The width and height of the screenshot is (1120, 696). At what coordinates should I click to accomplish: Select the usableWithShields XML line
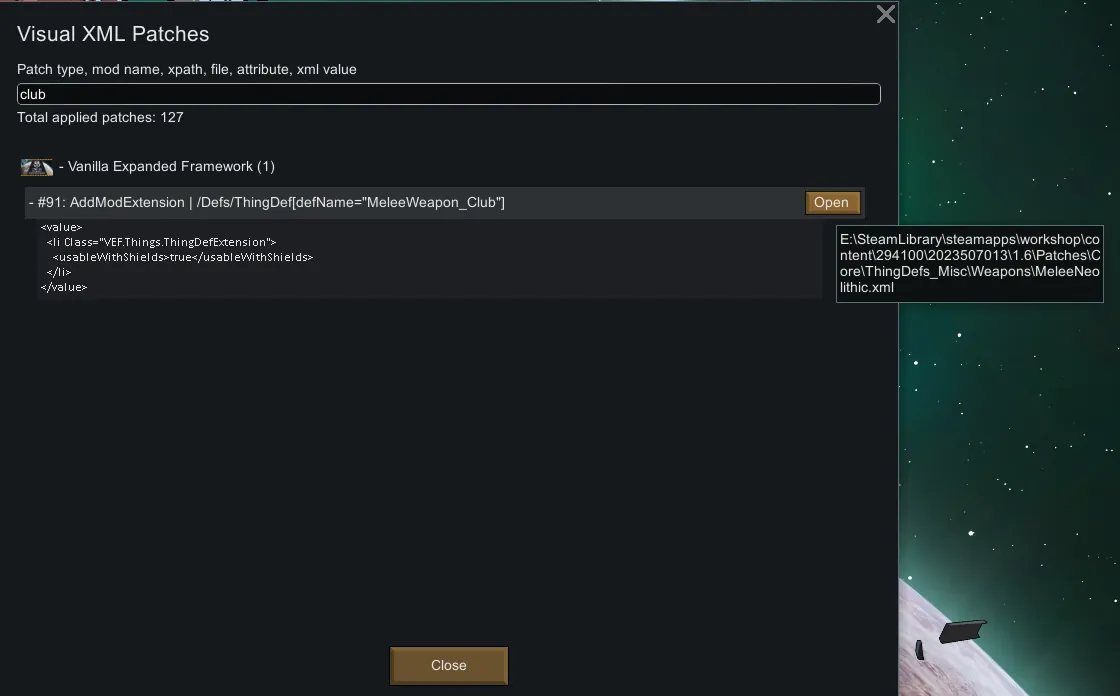coord(182,257)
